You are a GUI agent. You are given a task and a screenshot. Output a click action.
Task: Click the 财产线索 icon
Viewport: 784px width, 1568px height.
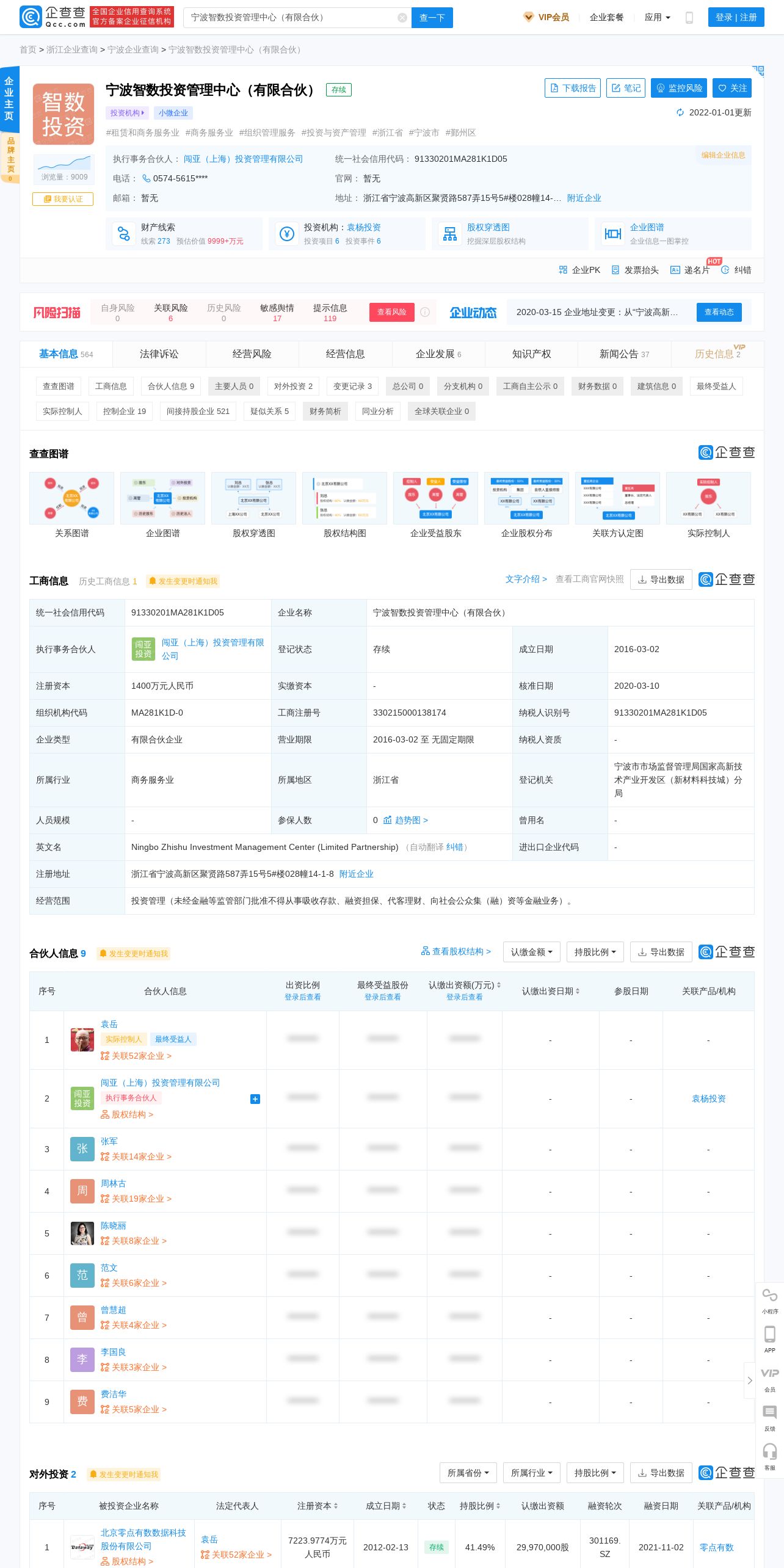click(x=124, y=233)
